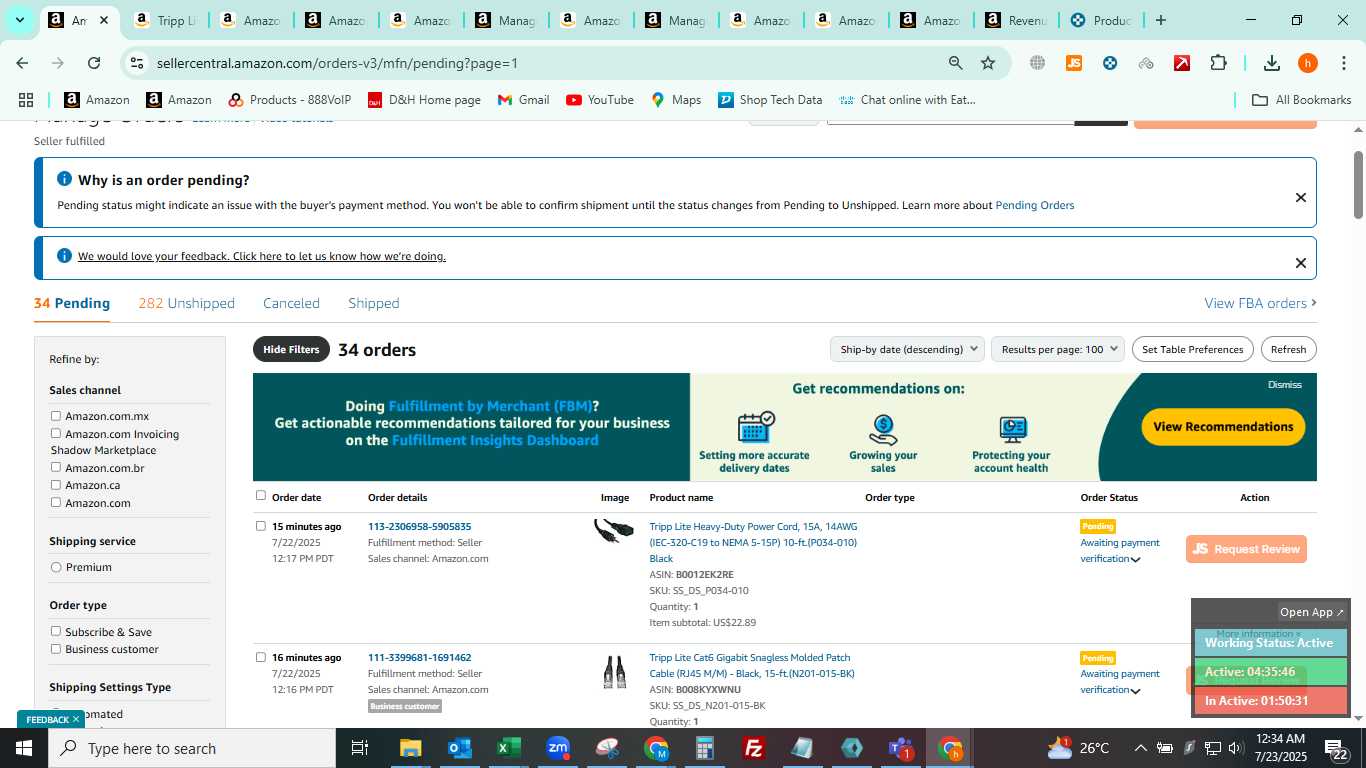Switch to the Tripp Lite browser tab
This screenshot has width=1366, height=768.
(x=166, y=20)
